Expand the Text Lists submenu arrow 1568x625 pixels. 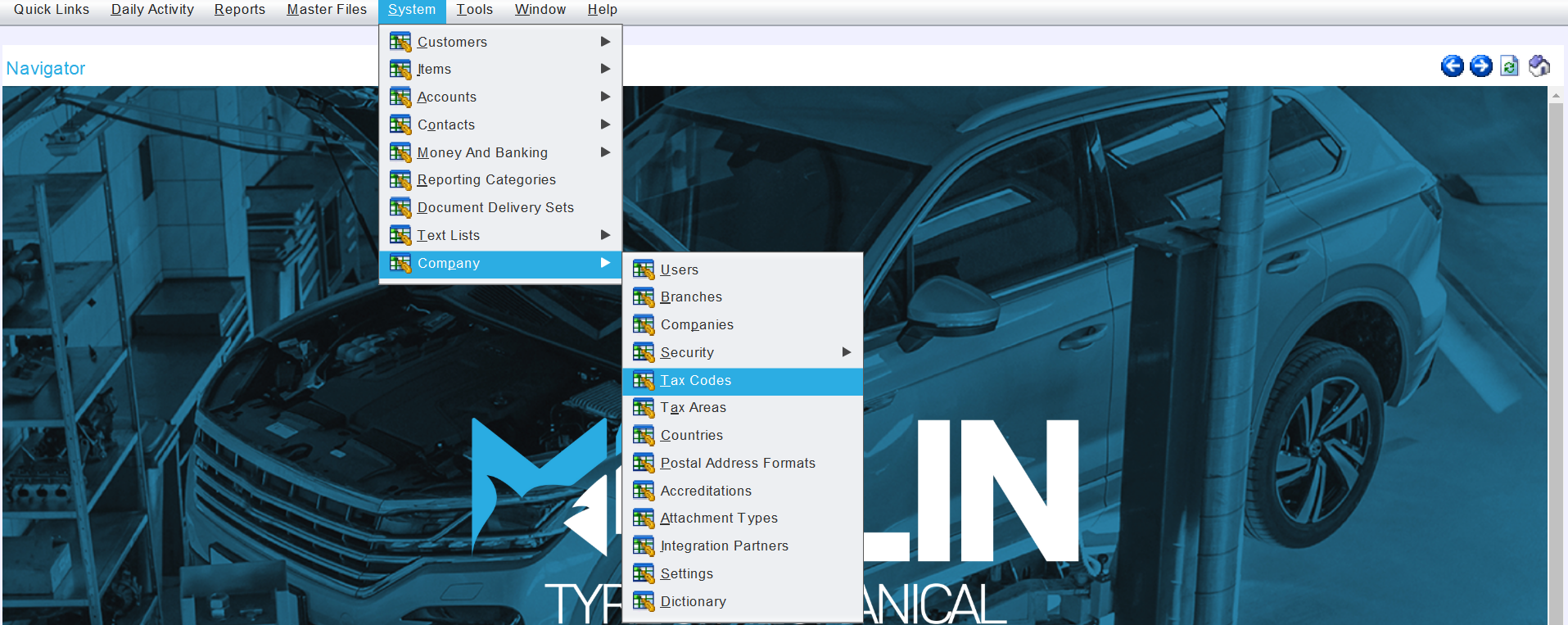click(x=605, y=235)
